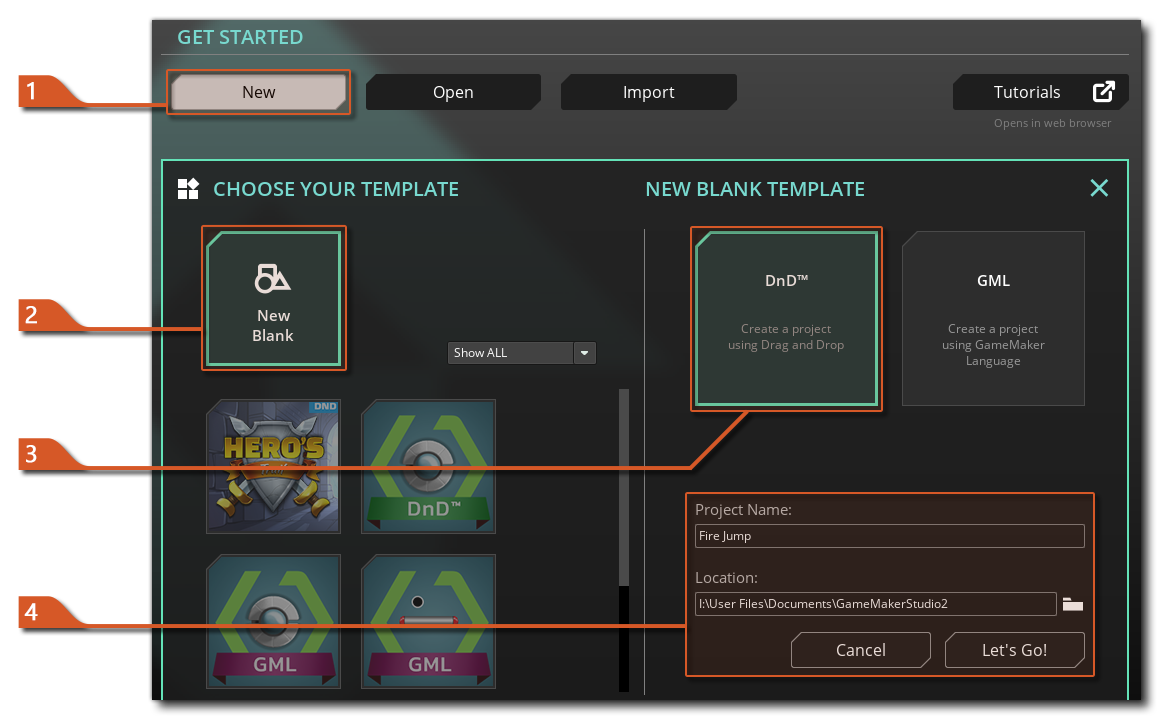Open the Show ALL filter dropdown
The image size is (1161, 720).
[x=521, y=353]
